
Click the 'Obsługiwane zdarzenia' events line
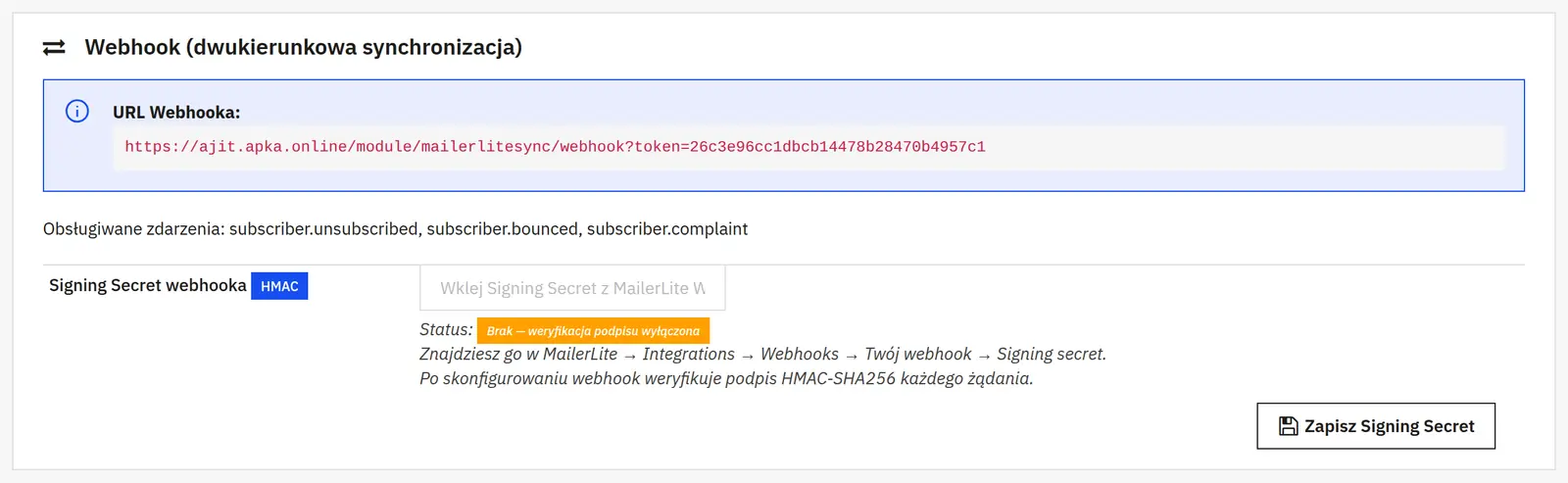(x=395, y=228)
